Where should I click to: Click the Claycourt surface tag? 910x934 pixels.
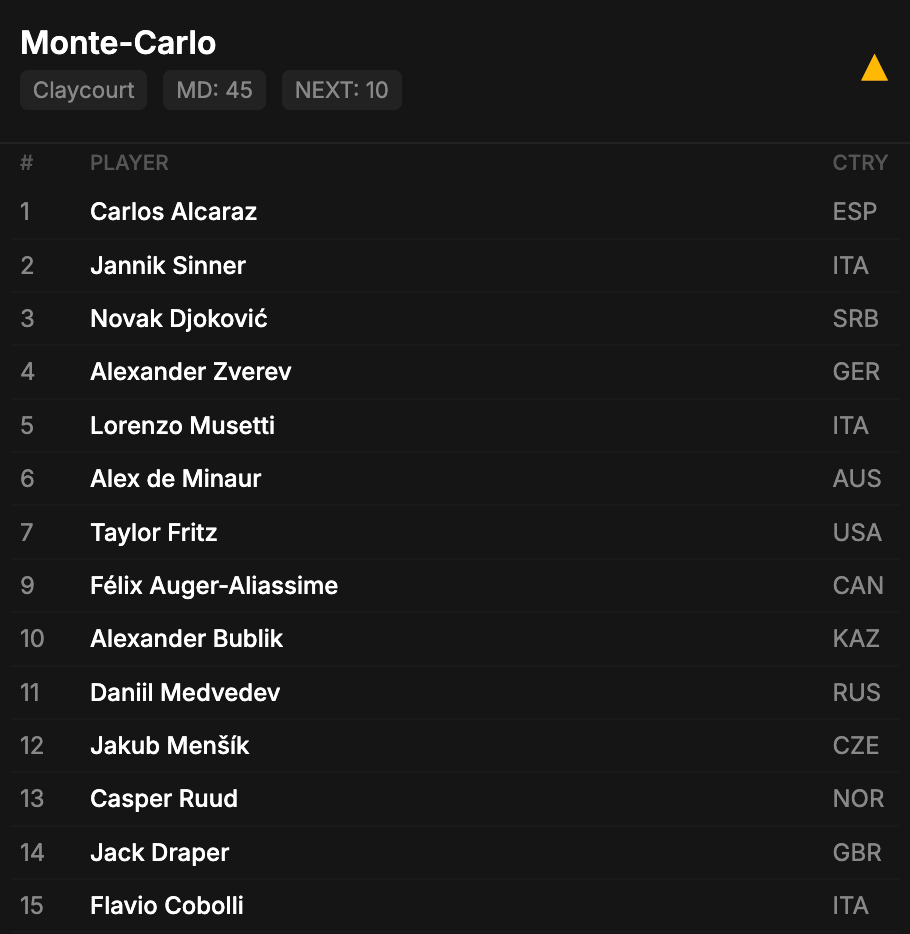point(84,90)
